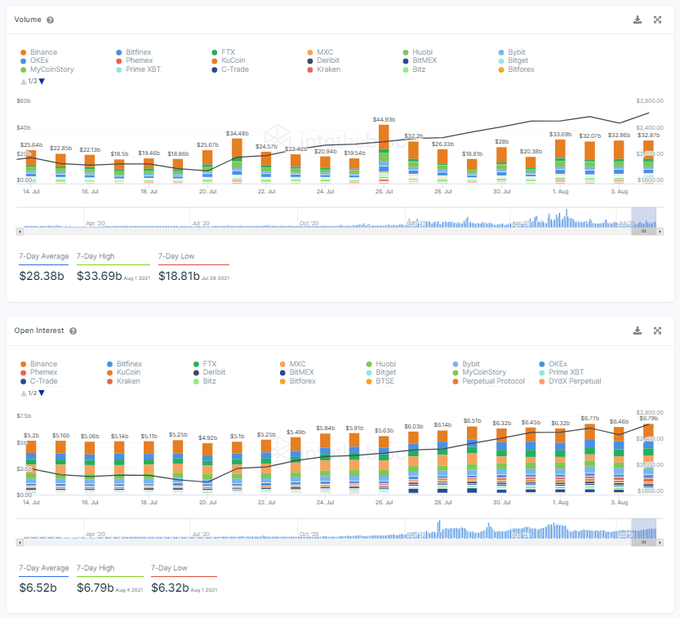Go to previous Volume legend page
680x617 pixels.
[22, 81]
